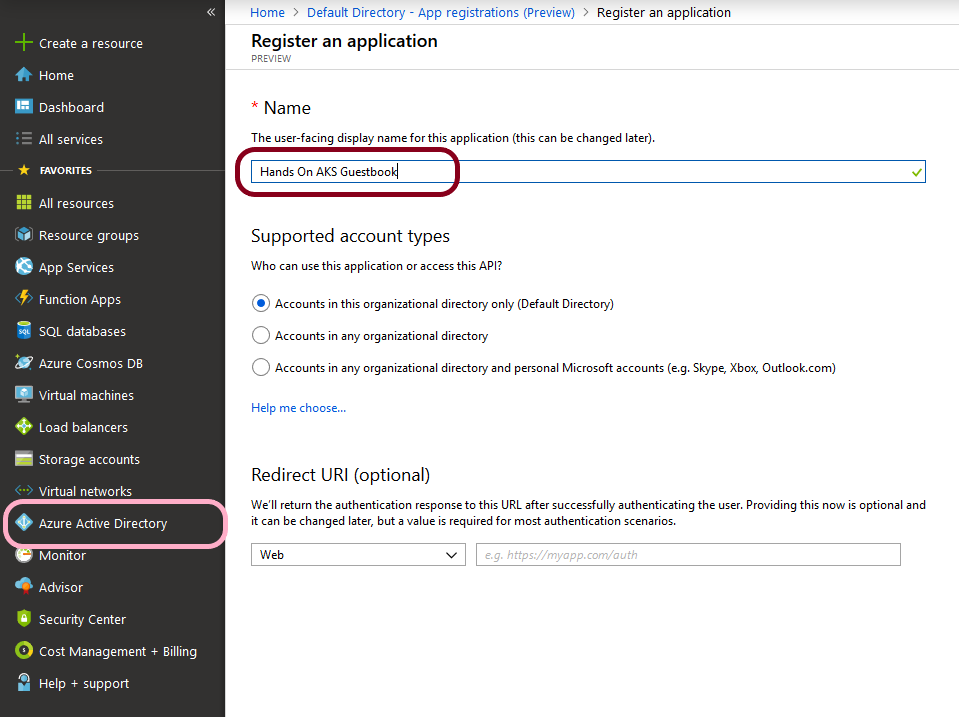Click the Help + support label
This screenshot has width=959, height=717.
(x=84, y=683)
